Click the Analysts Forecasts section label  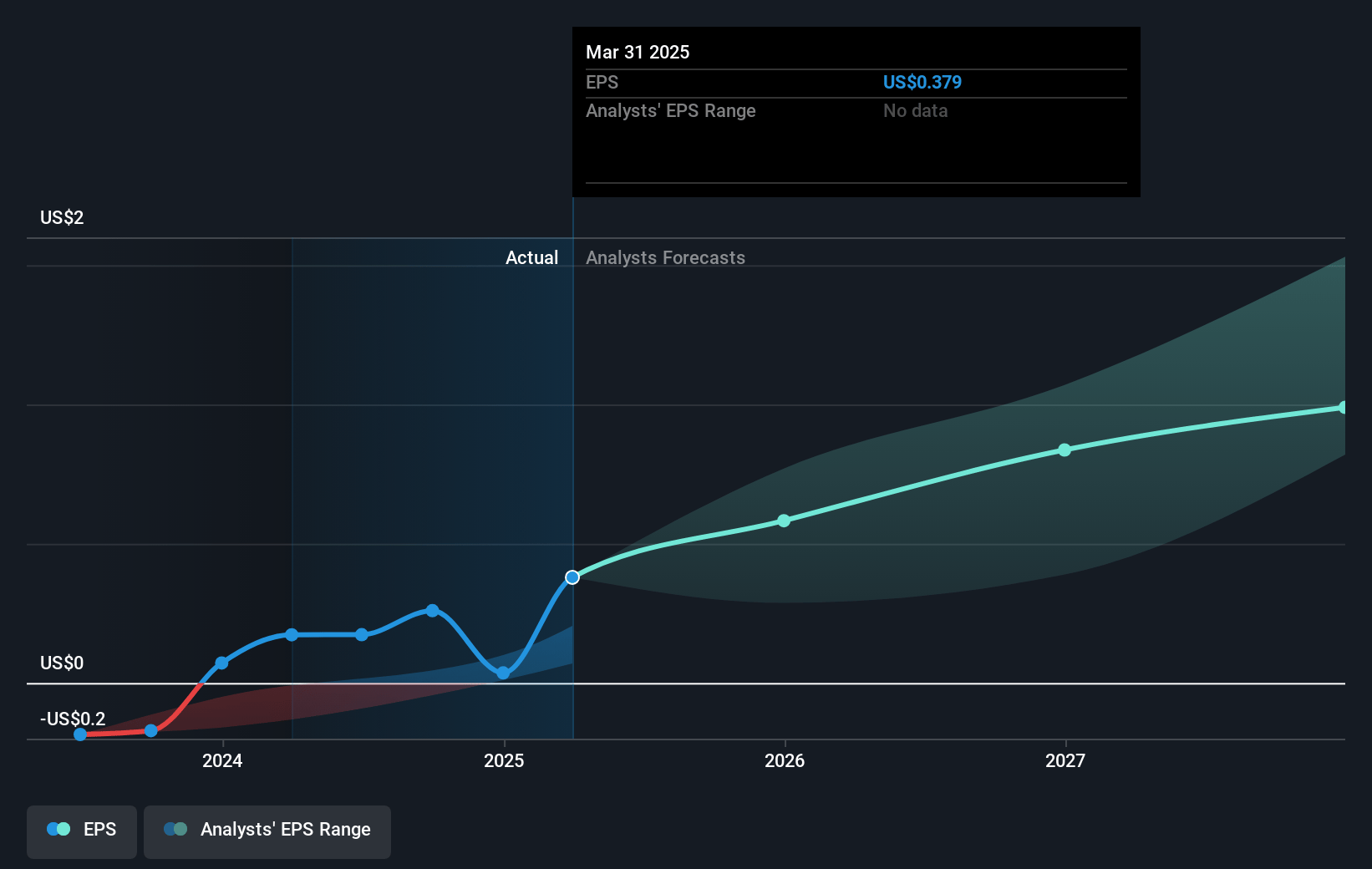[665, 258]
